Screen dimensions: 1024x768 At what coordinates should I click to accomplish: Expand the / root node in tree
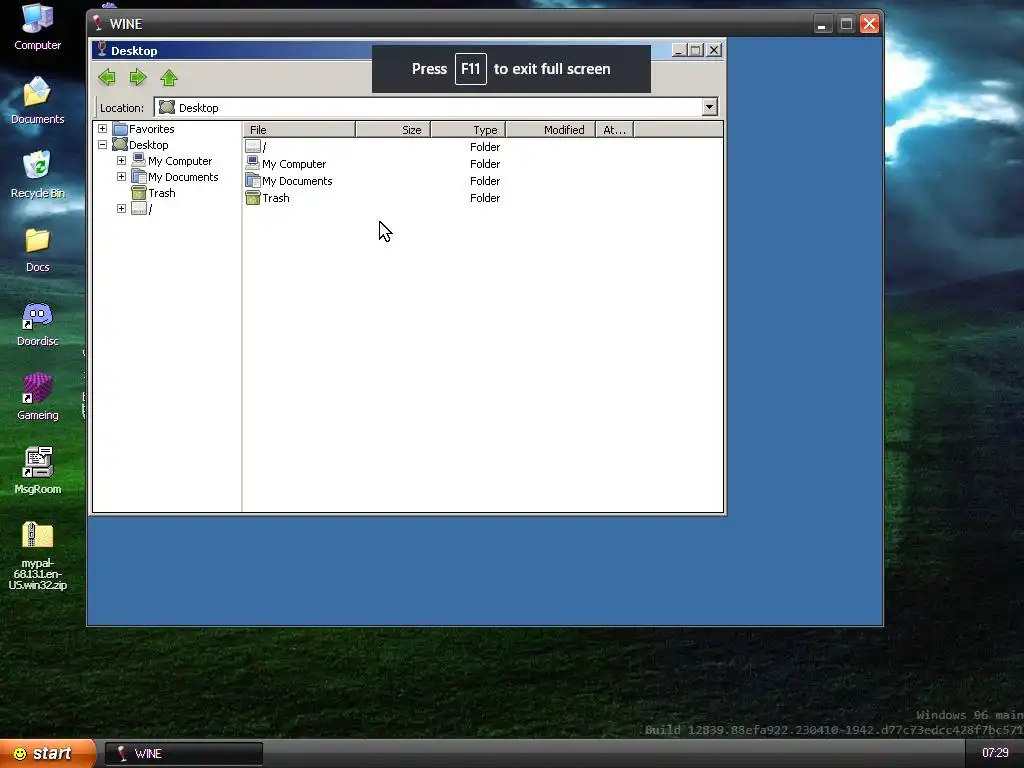coord(121,209)
